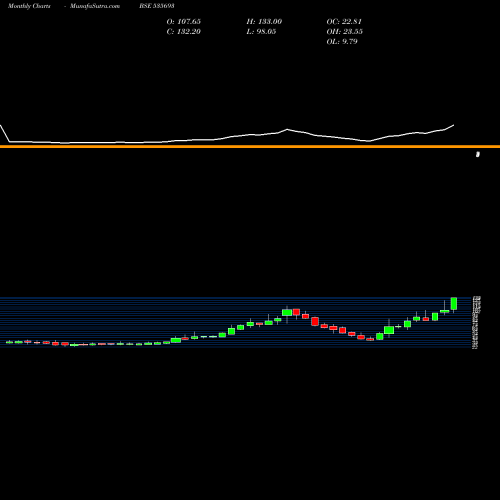Click the 'Monthly Charts' title text
The height and width of the screenshot is (500, 500).
click(29, 6)
